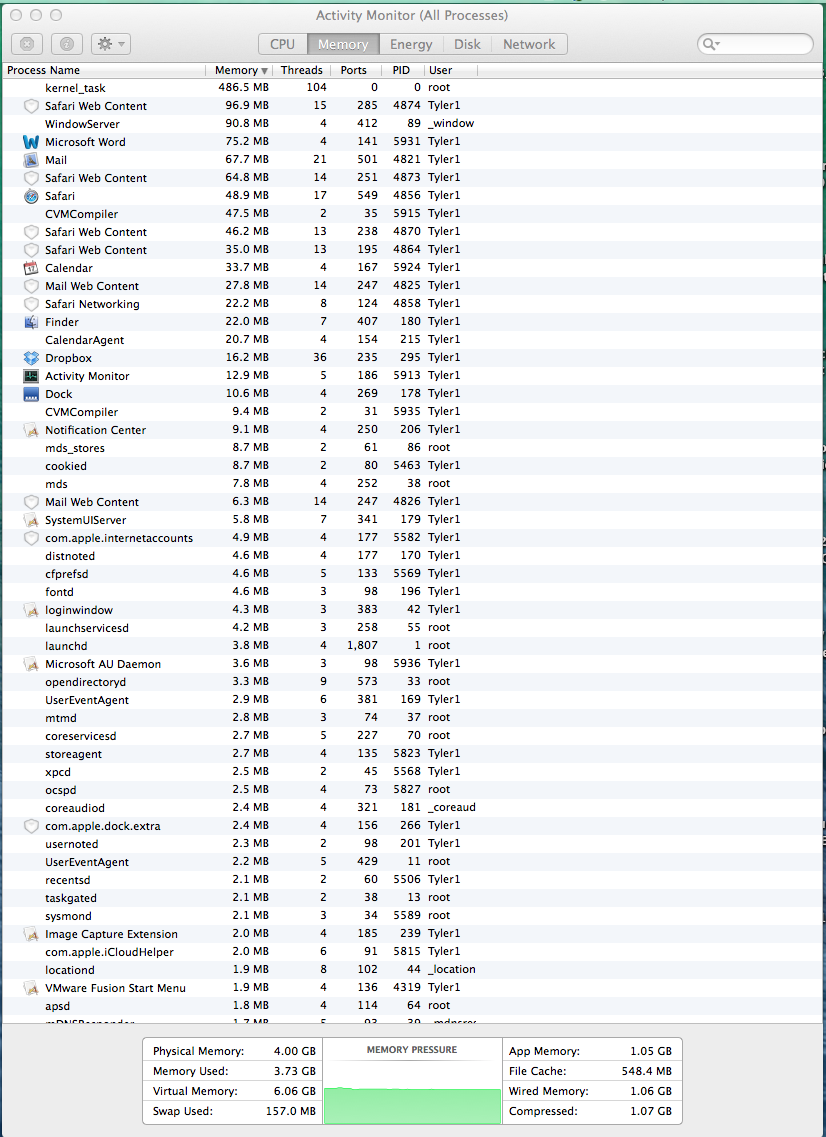The image size is (826, 1137).
Task: Select the coreservicesd process row
Action: [412, 736]
